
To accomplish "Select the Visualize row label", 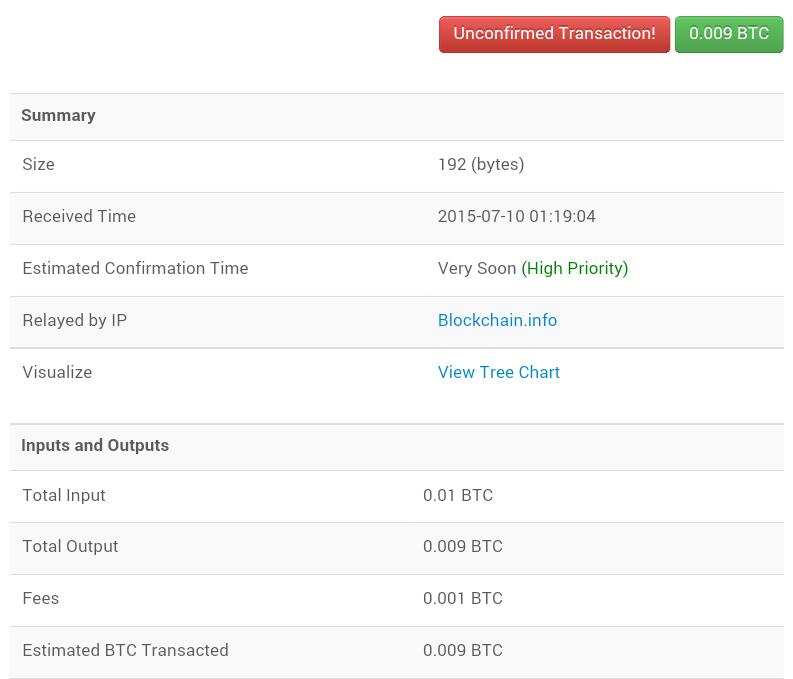I will (57, 372).
